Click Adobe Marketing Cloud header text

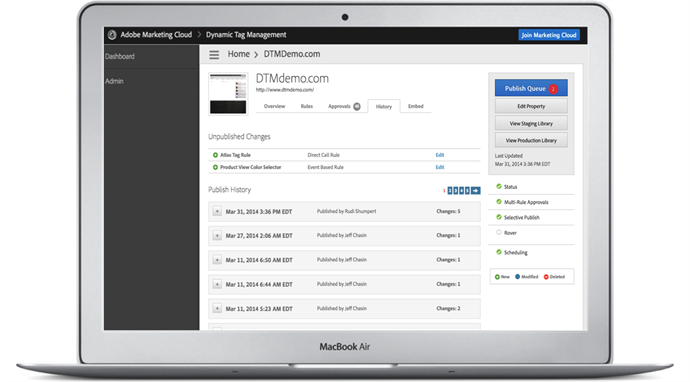pos(156,35)
